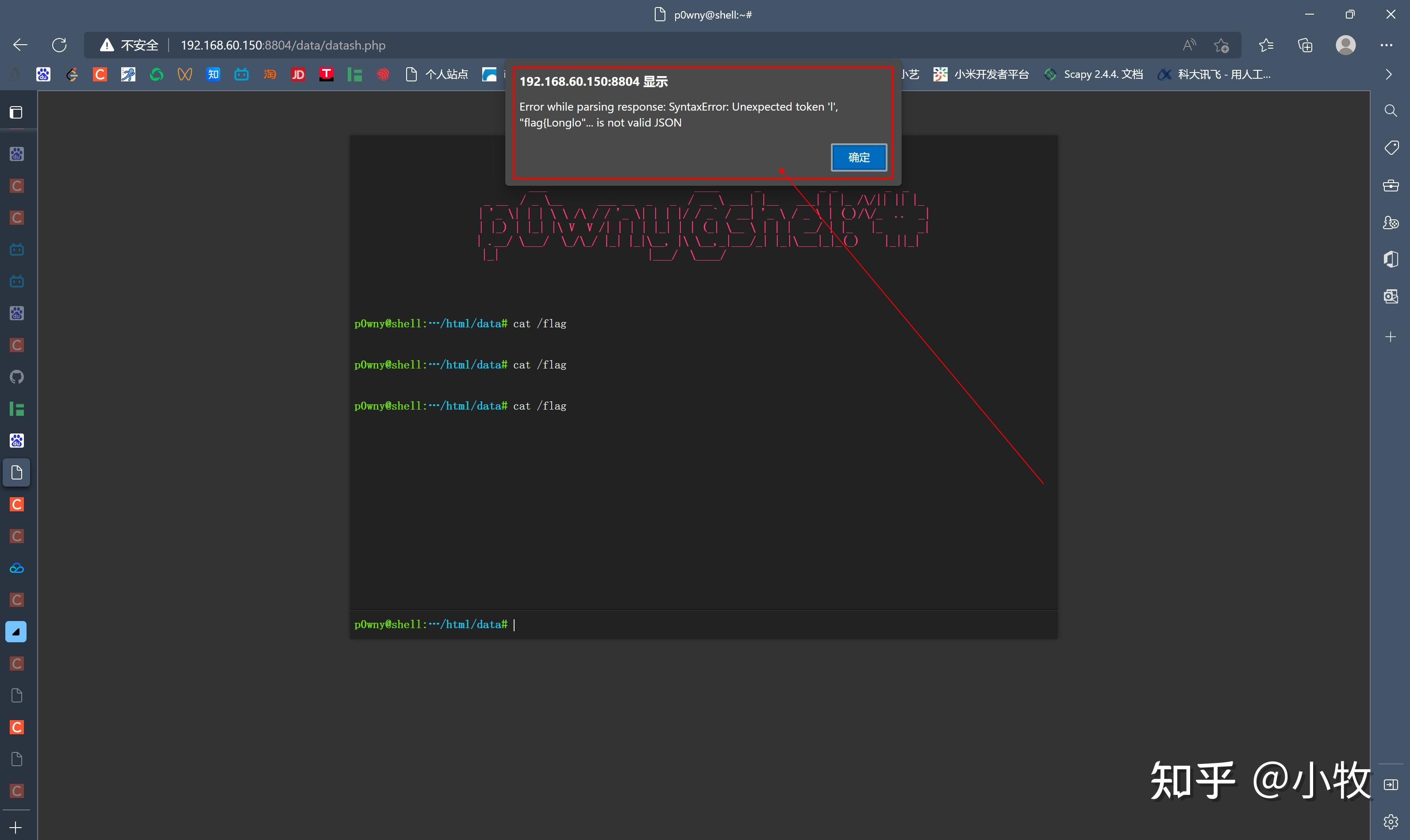The width and height of the screenshot is (1410, 840).
Task: Open a new vertical tab
Action: (16, 828)
